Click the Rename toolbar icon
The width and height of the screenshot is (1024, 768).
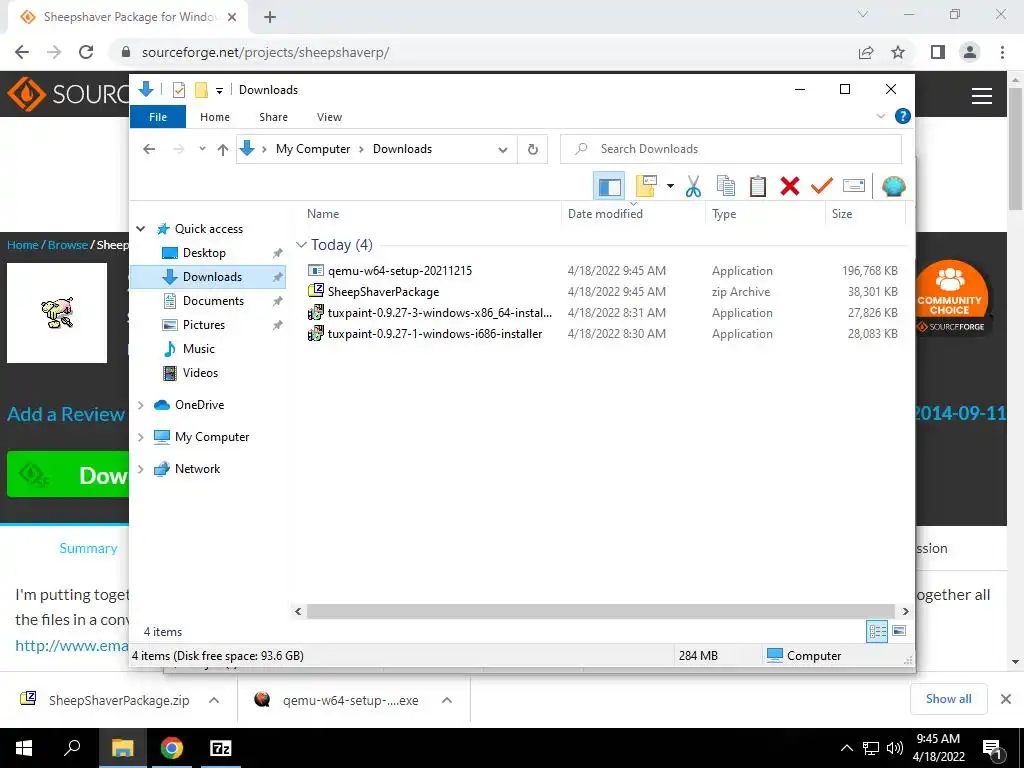(854, 187)
